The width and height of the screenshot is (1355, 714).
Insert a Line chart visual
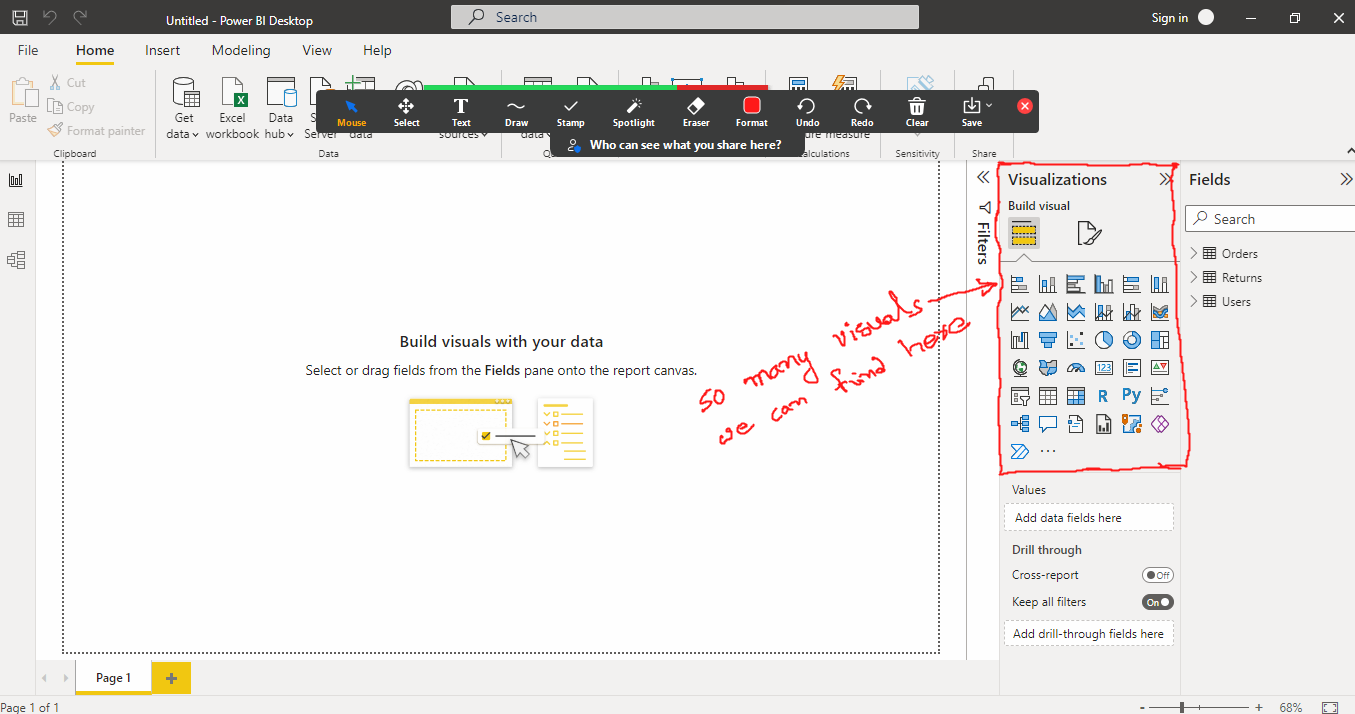[1019, 313]
